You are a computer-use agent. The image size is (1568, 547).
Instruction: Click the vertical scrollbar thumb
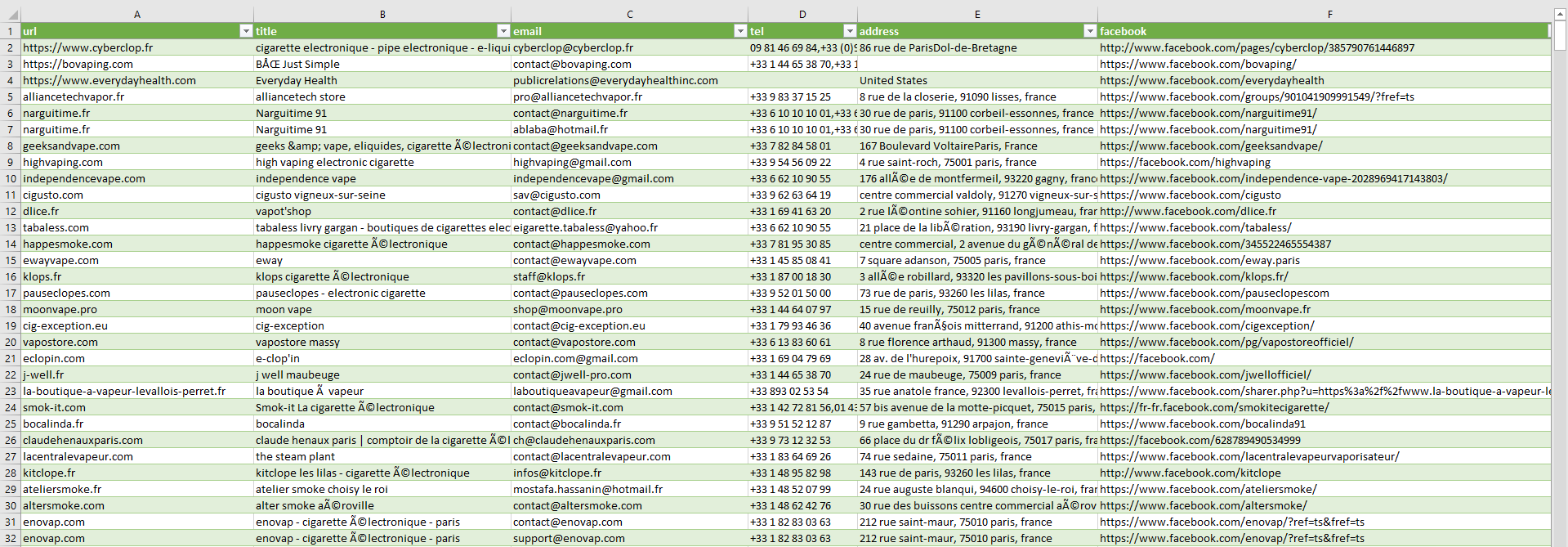coord(1560,36)
